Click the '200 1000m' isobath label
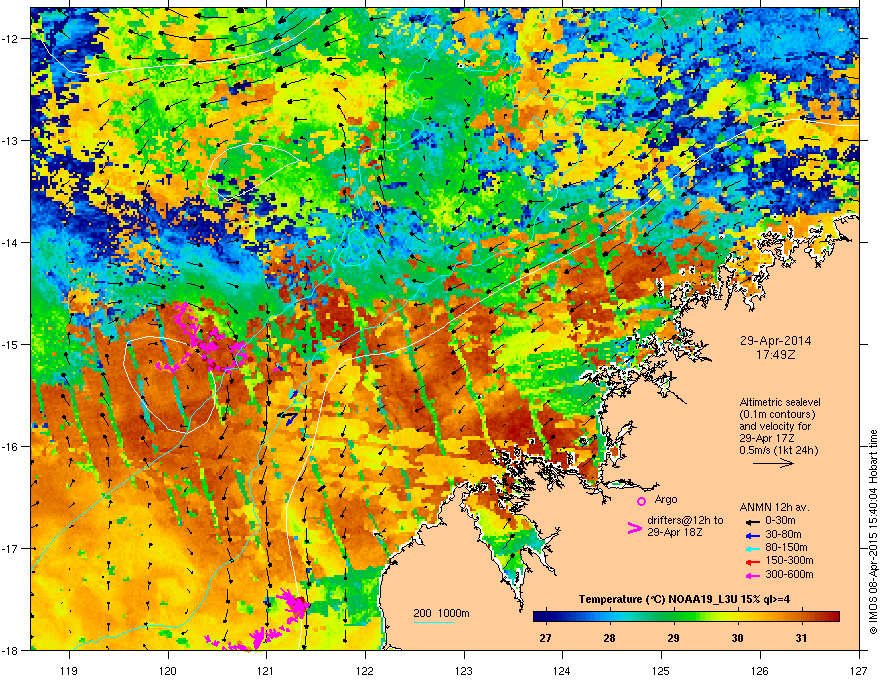 point(442,613)
